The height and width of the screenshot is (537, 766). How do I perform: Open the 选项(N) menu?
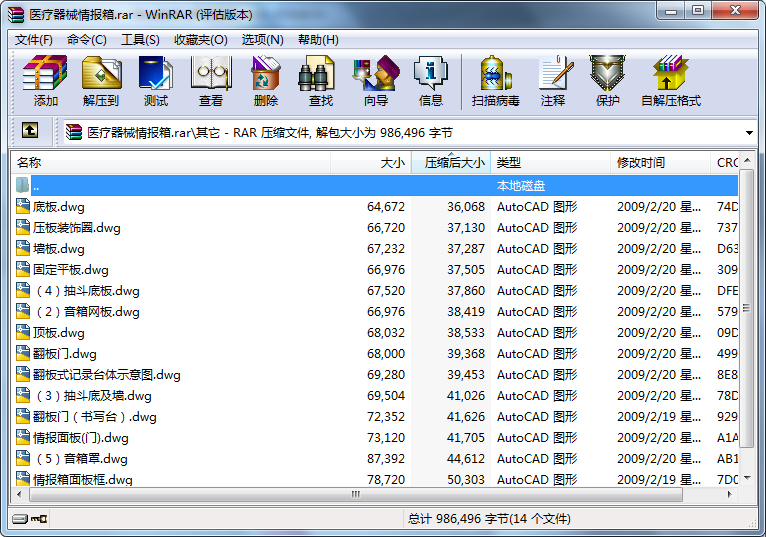coord(262,40)
